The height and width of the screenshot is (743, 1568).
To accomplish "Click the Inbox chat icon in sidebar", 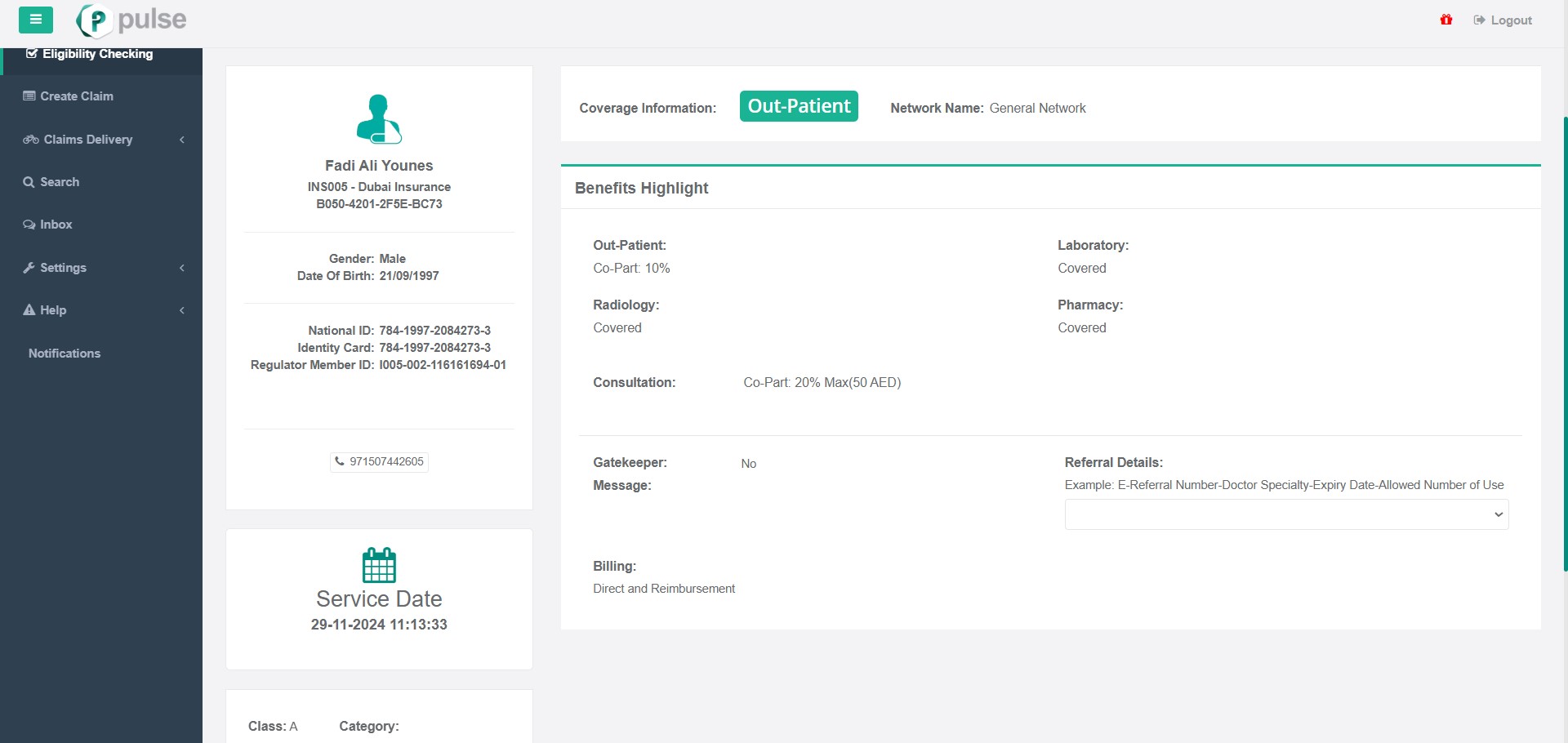I will coord(29,225).
